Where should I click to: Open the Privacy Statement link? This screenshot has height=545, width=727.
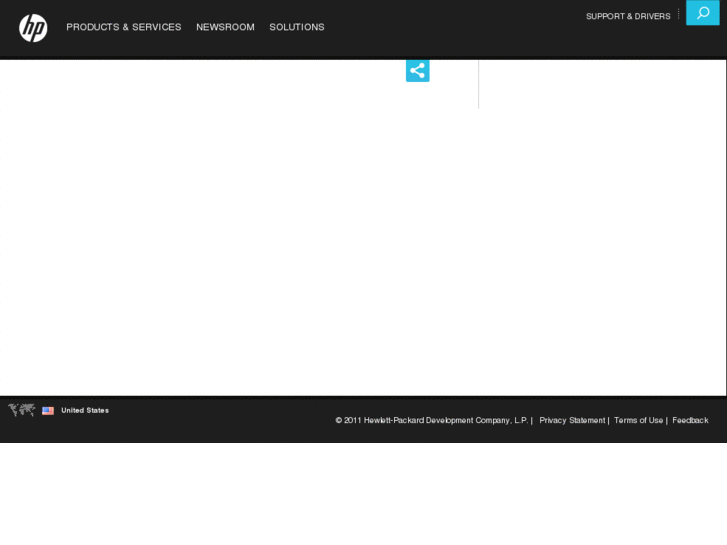pos(572,420)
